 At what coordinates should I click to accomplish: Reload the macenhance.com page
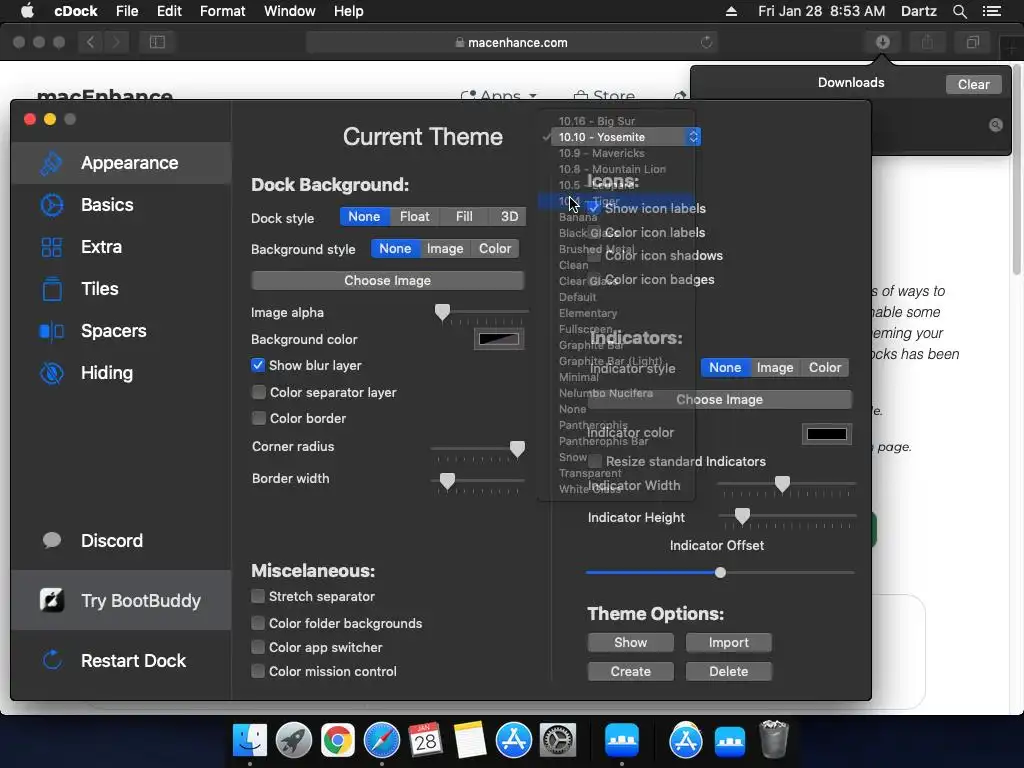[x=707, y=42]
